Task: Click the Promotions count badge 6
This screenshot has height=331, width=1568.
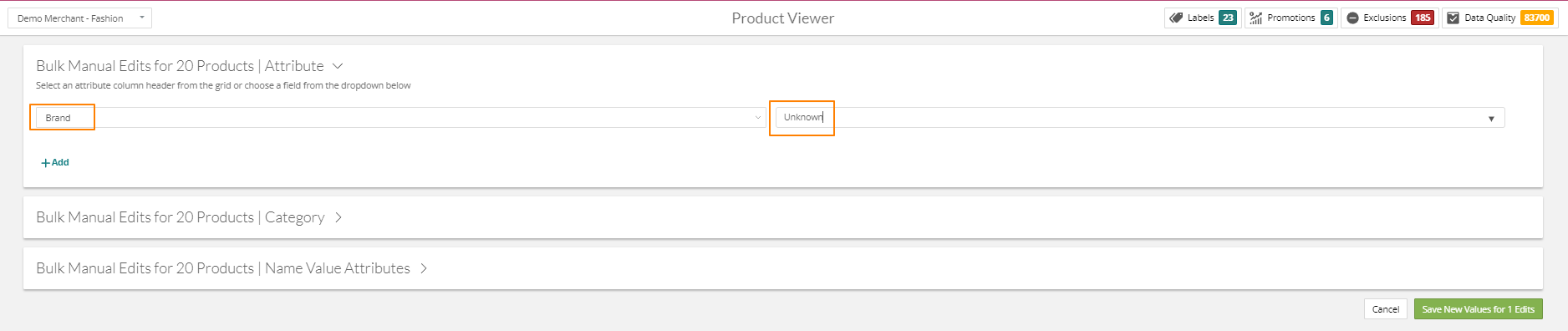Action: click(1326, 18)
